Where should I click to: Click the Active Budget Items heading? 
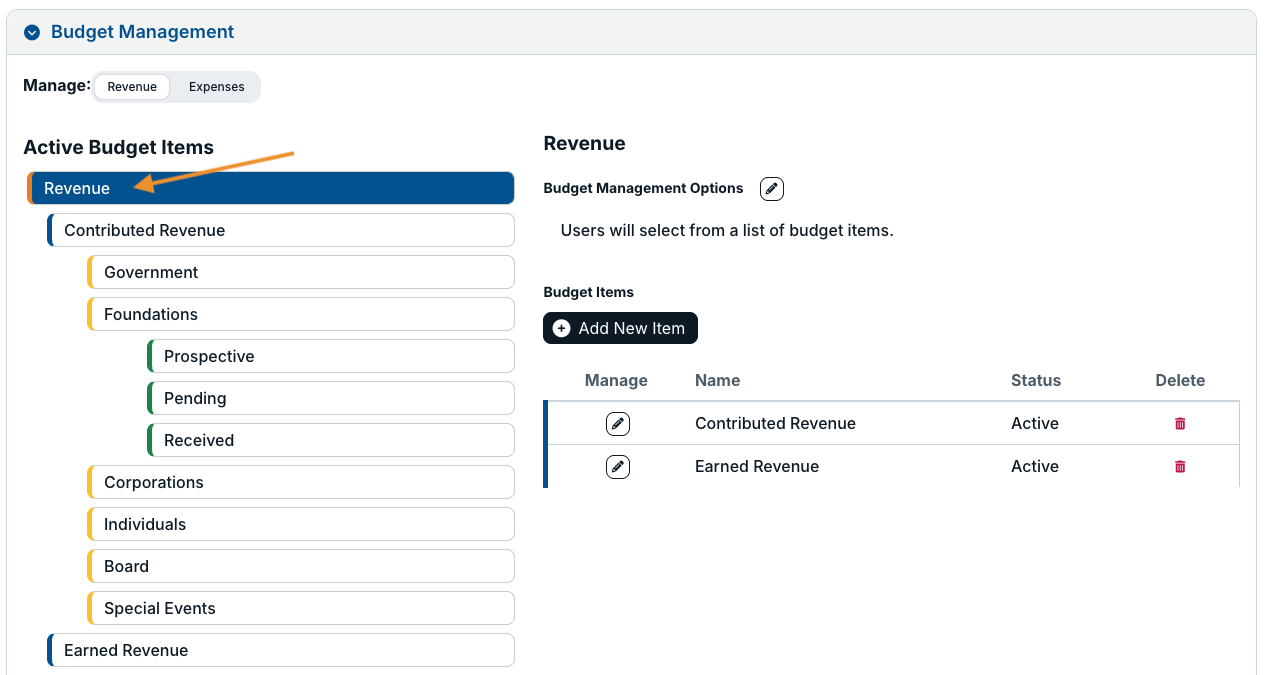pos(118,147)
